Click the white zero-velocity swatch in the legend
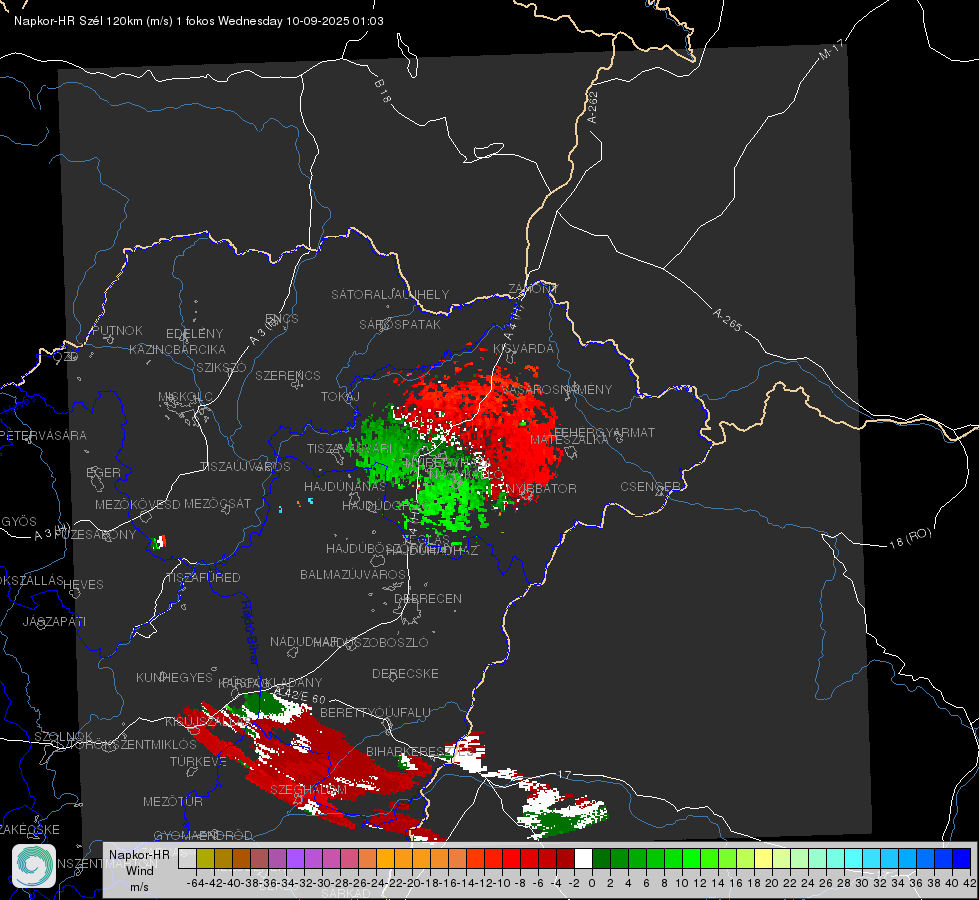This screenshot has height=900, width=979. 583,858
